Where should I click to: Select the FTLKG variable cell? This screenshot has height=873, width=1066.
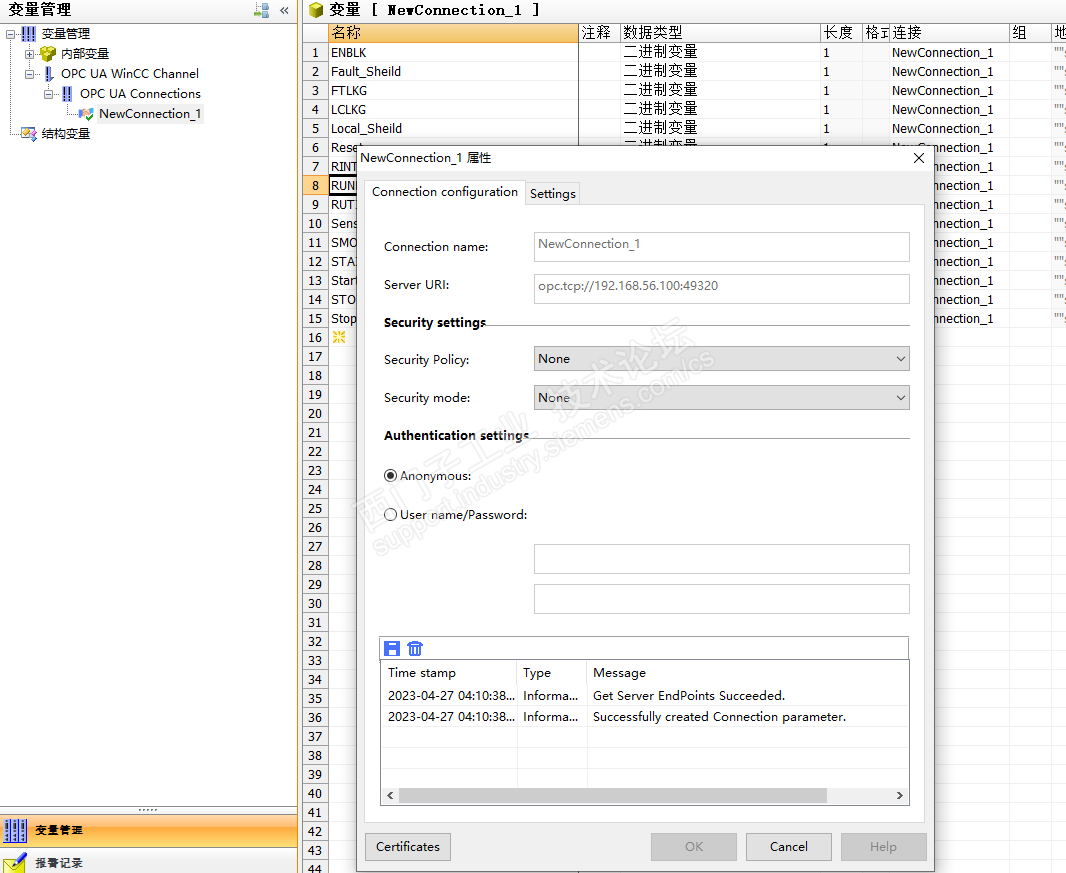(453, 90)
